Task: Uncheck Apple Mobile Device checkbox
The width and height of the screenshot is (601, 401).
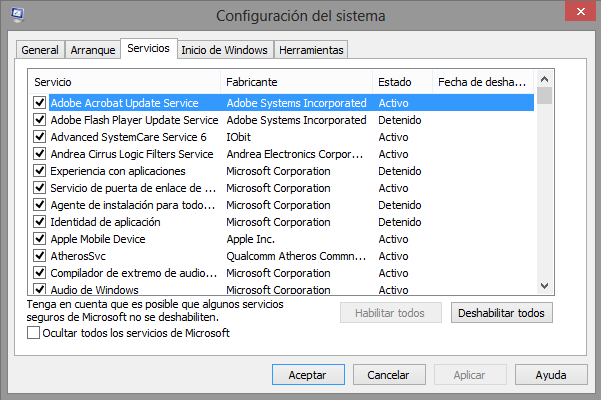Action: coord(39,238)
